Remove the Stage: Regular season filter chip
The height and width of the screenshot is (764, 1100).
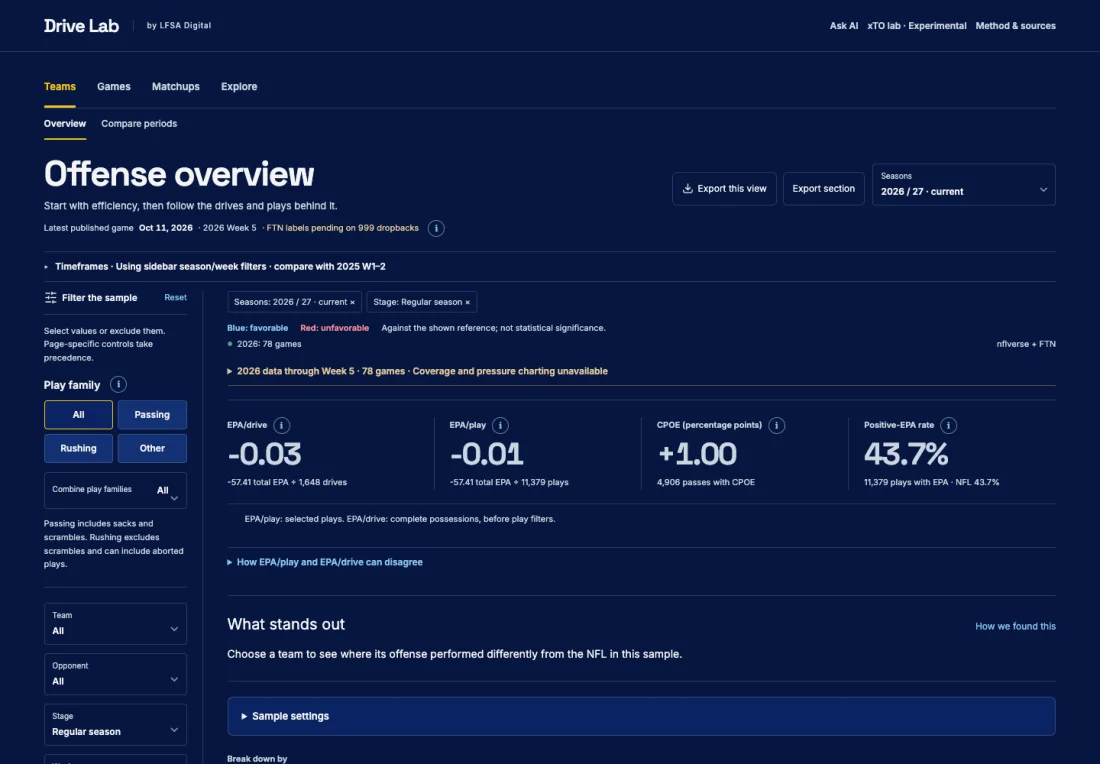[467, 302]
